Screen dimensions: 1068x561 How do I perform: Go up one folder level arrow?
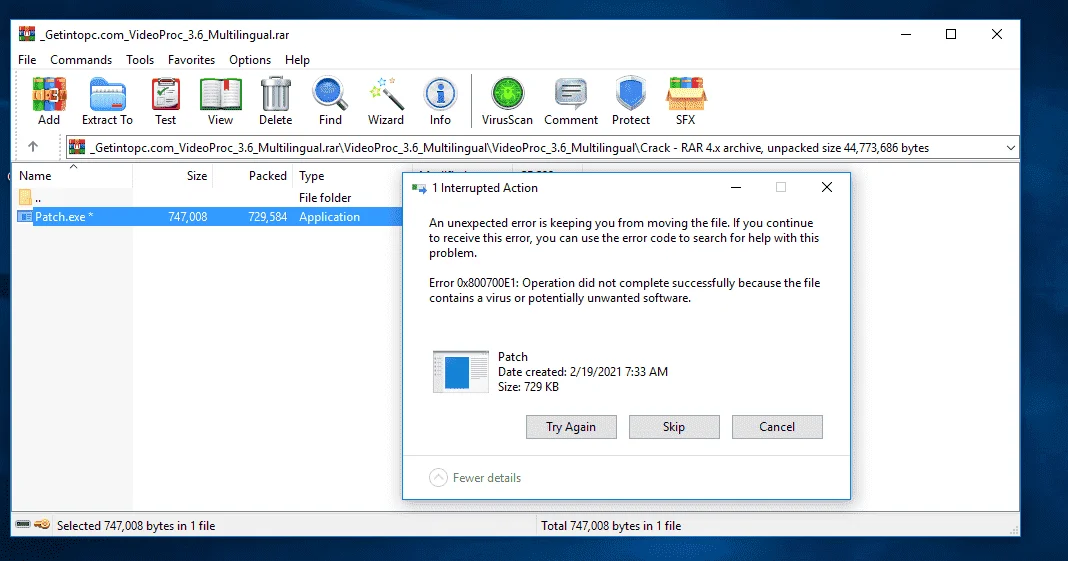pos(33,146)
